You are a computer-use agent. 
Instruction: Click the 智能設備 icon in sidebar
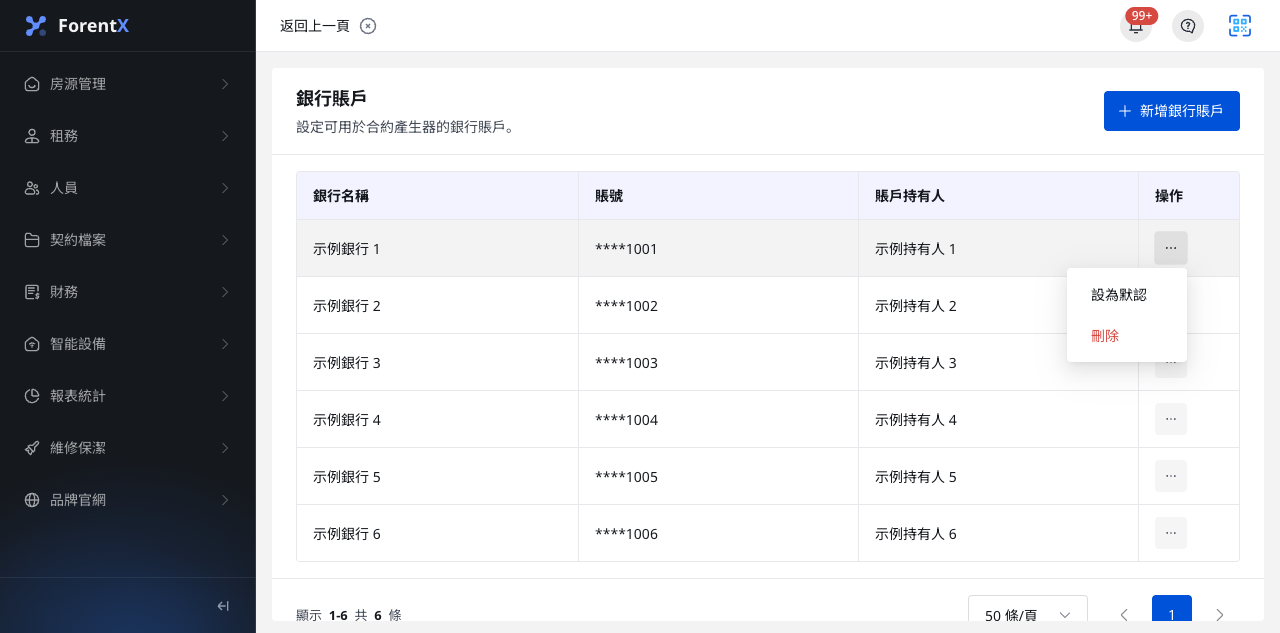click(32, 344)
